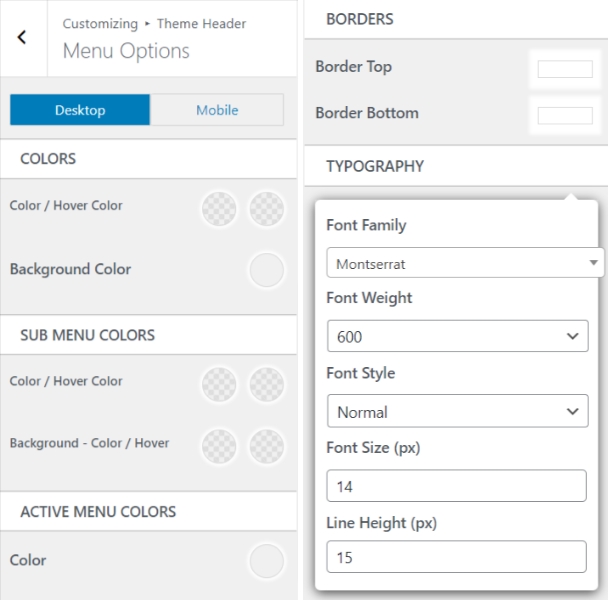Viewport: 609px width, 601px height.
Task: Switch to the Desktop tab
Action: [80, 110]
